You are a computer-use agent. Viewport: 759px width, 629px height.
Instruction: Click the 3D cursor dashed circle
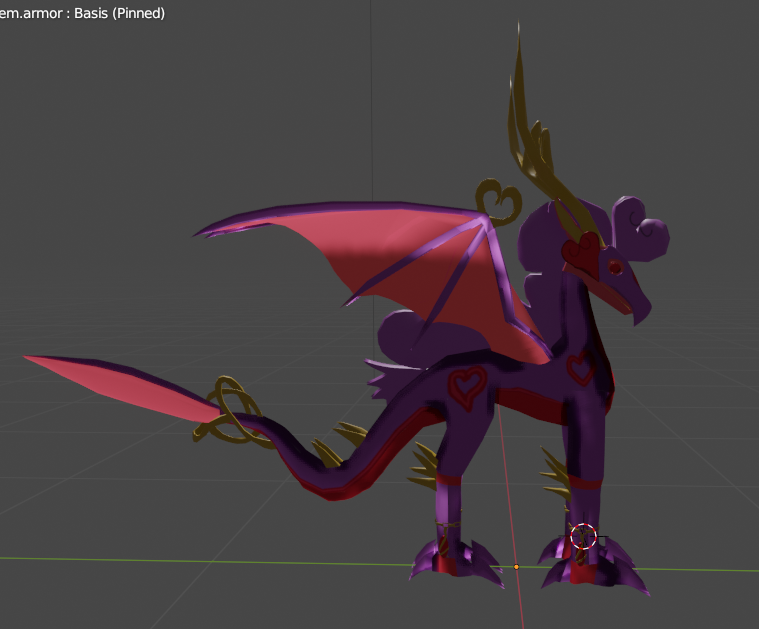(x=583, y=537)
